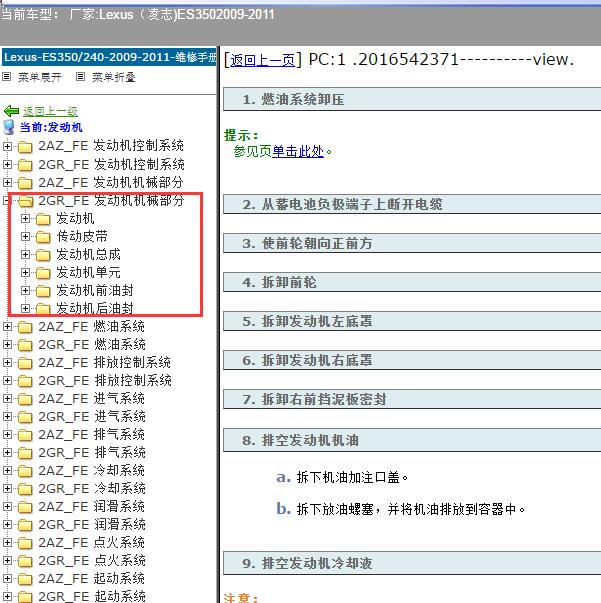Click the 发动机总成 folder icon
601x603 pixels.
(43, 255)
